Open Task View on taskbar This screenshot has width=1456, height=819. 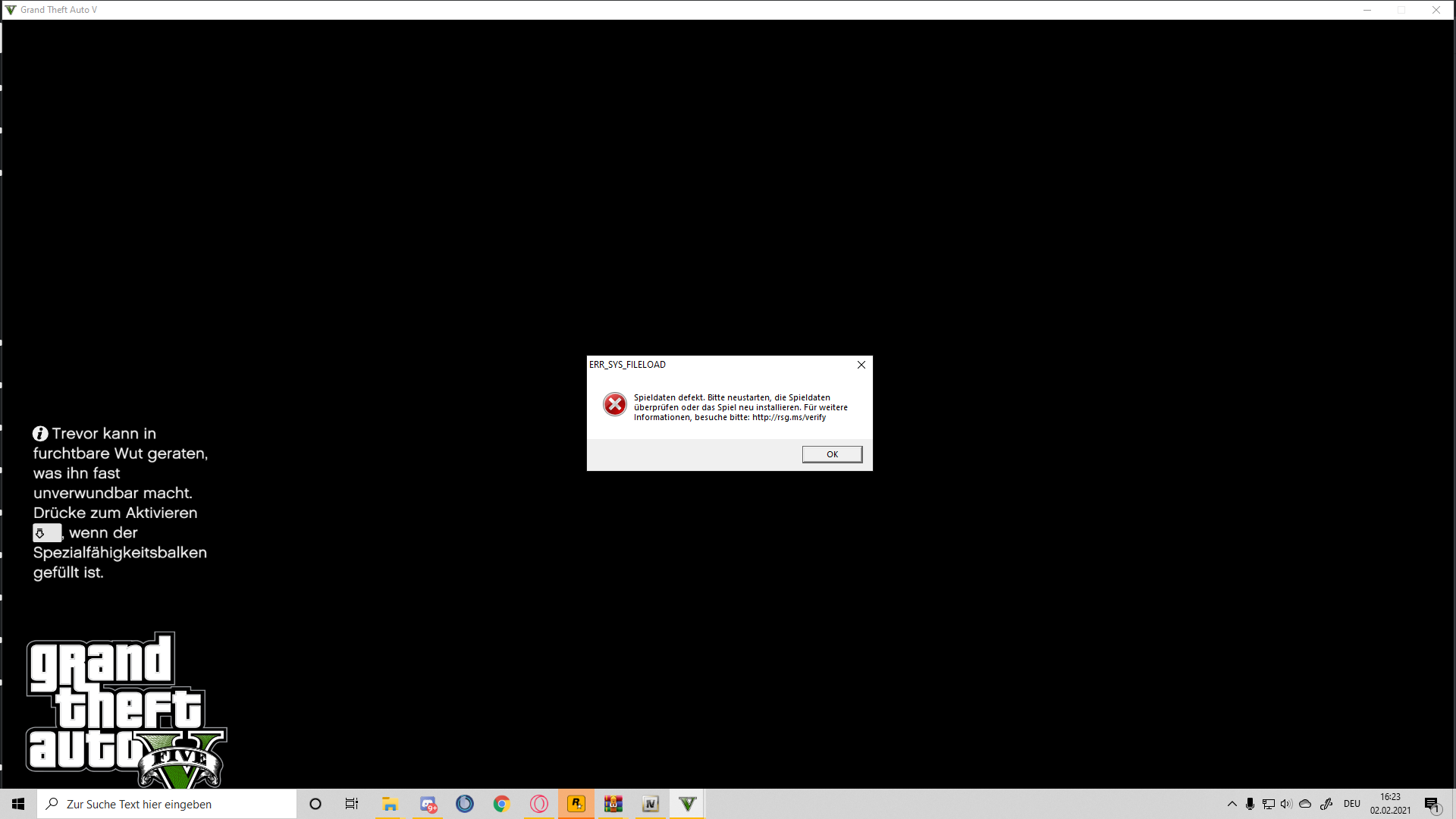[352, 804]
